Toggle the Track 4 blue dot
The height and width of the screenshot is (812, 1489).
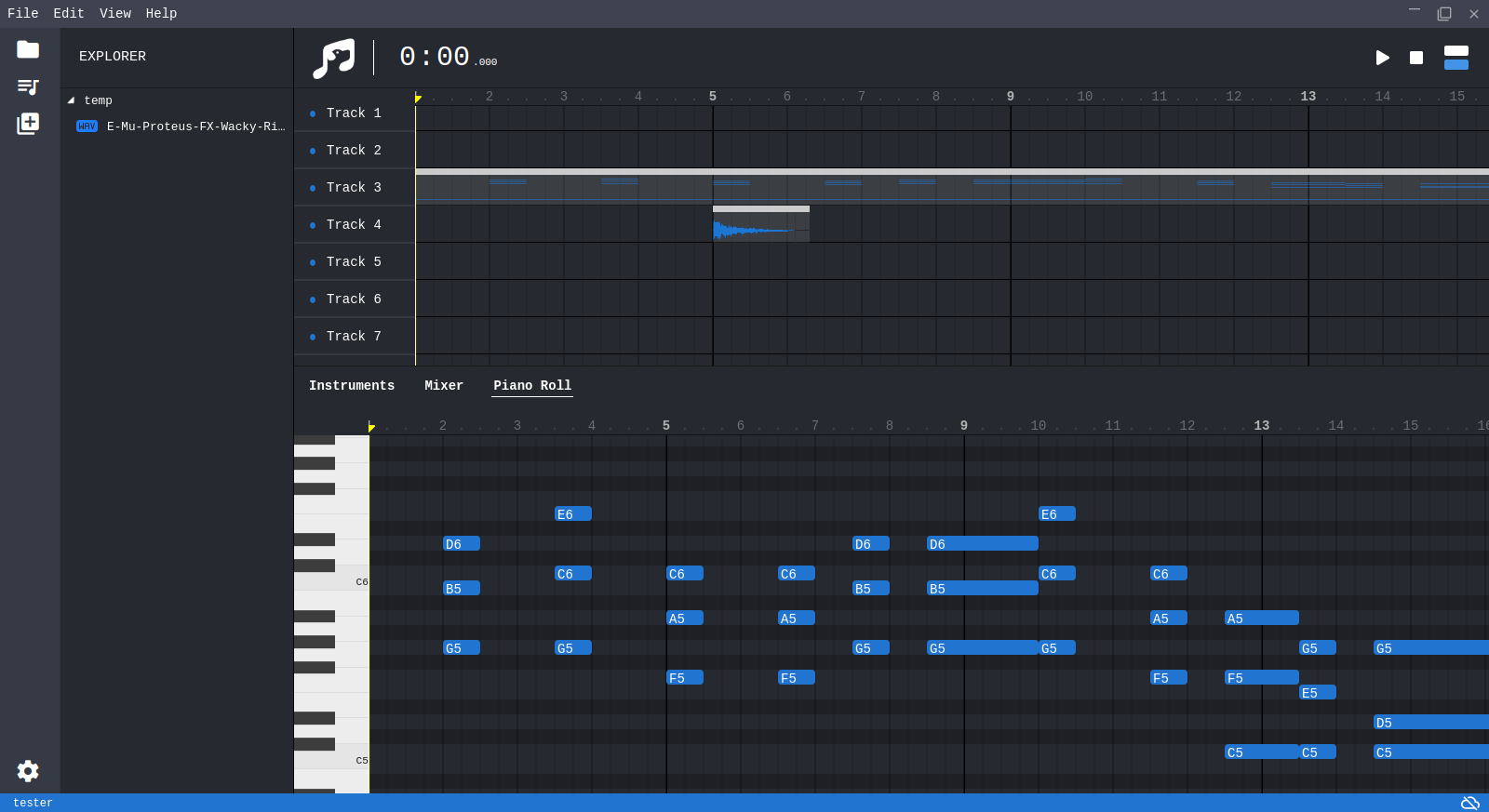tap(313, 225)
